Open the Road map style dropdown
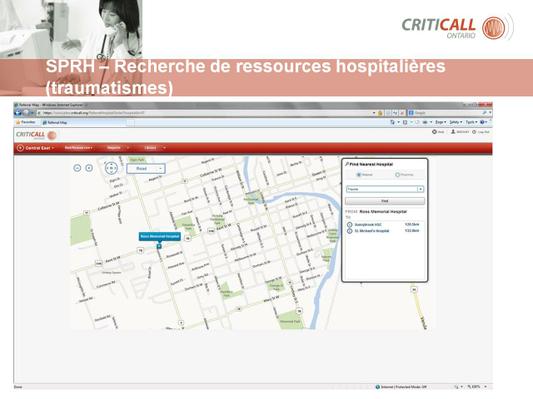 point(146,169)
